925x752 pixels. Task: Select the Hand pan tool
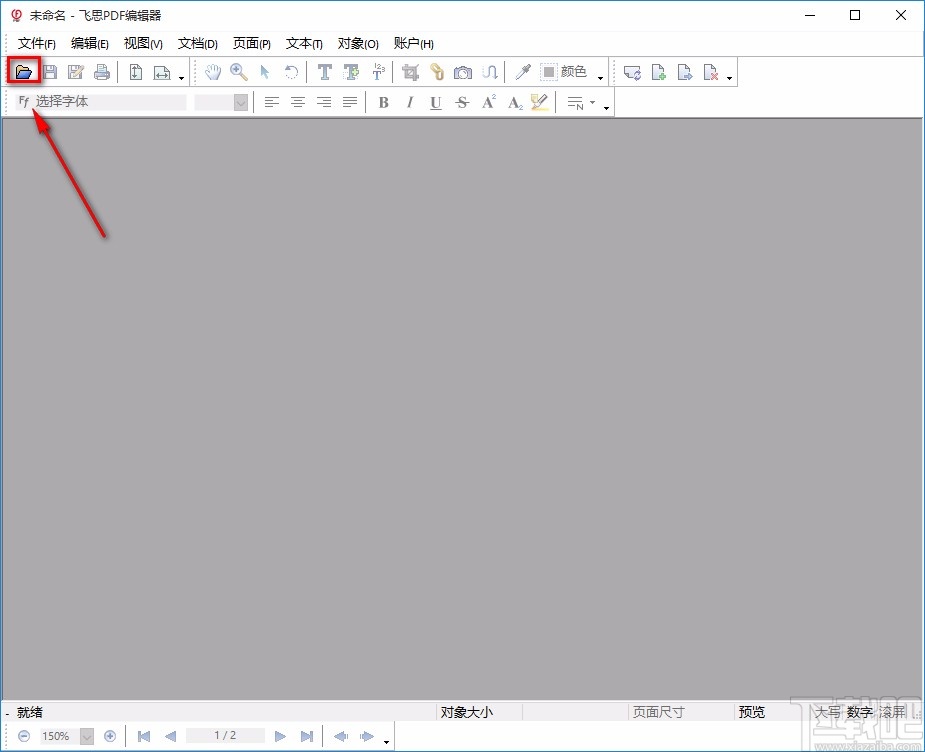pos(212,71)
